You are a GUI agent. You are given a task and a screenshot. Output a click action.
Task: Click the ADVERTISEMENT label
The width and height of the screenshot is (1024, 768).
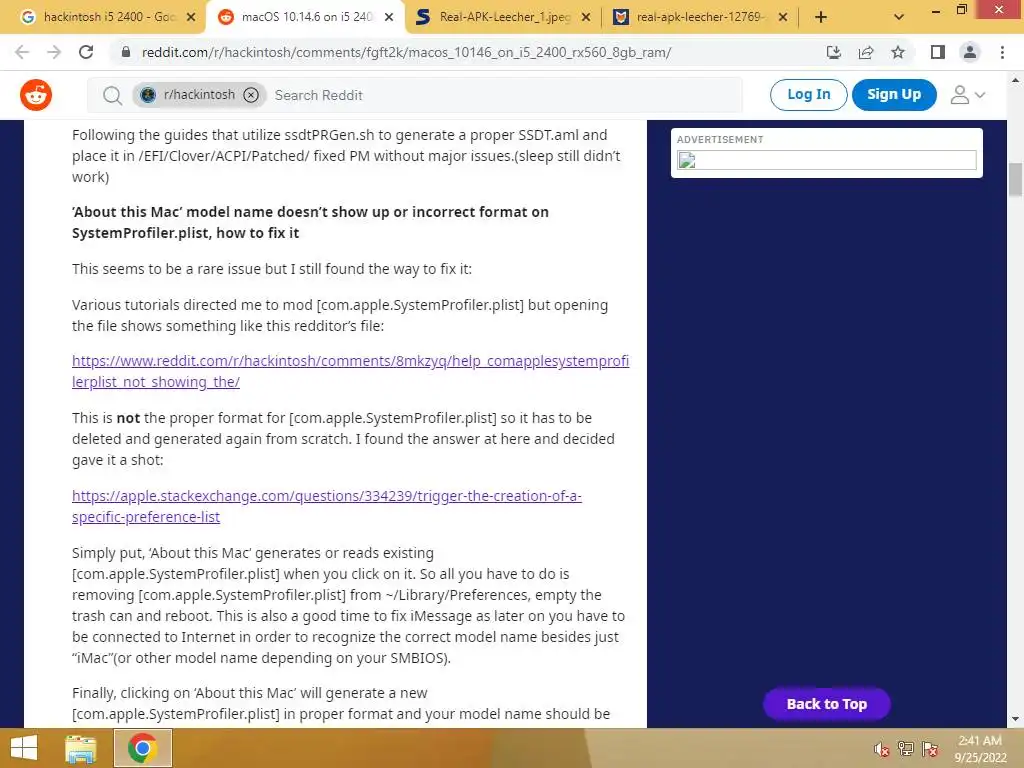[x=720, y=140]
